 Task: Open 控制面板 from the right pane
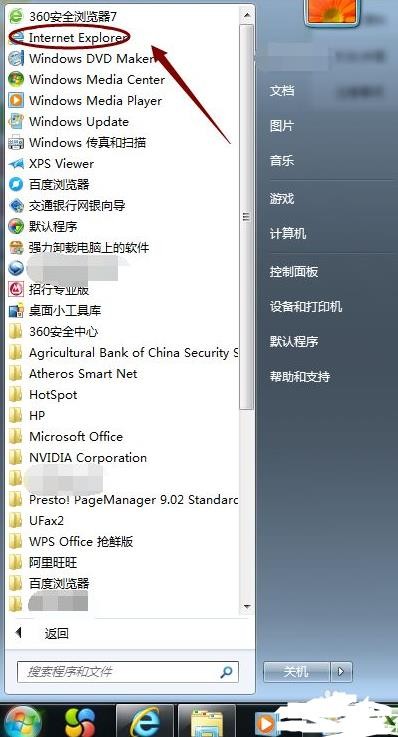click(294, 272)
